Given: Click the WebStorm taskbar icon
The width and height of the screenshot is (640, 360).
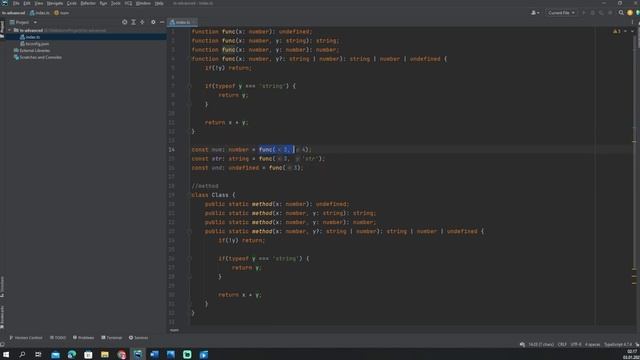Looking at the screenshot, I should pyautogui.click(x=138, y=354).
